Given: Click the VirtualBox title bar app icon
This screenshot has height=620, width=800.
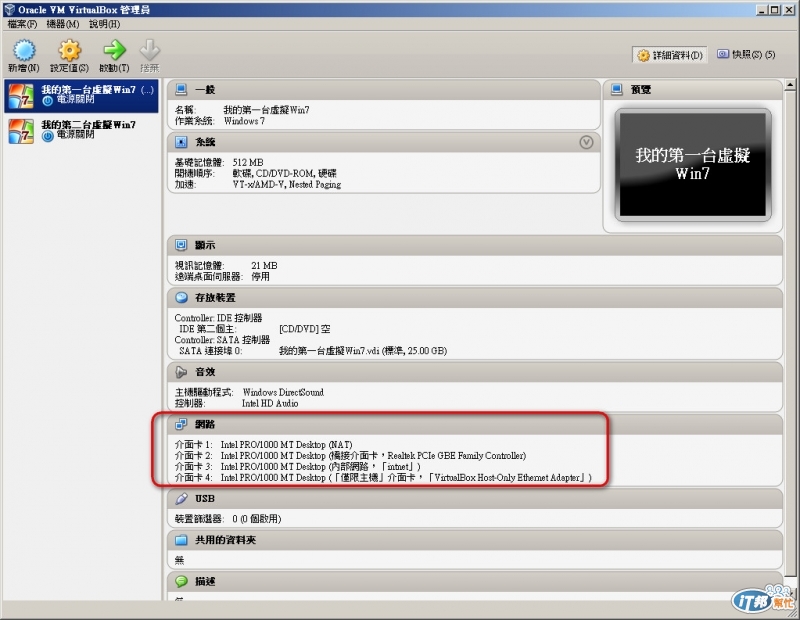Looking at the screenshot, I should [9, 9].
